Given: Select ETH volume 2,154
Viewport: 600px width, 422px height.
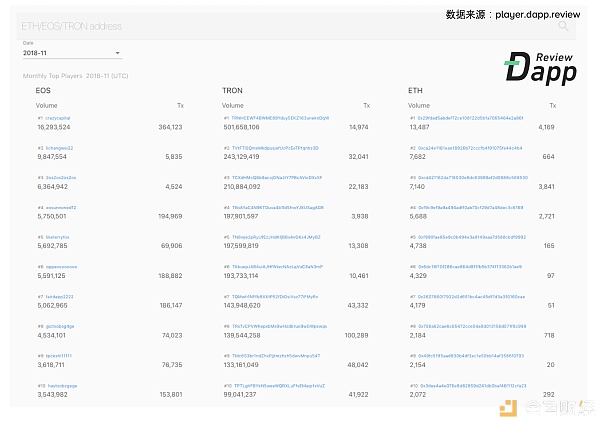Looking at the screenshot, I should pyautogui.click(x=417, y=365).
